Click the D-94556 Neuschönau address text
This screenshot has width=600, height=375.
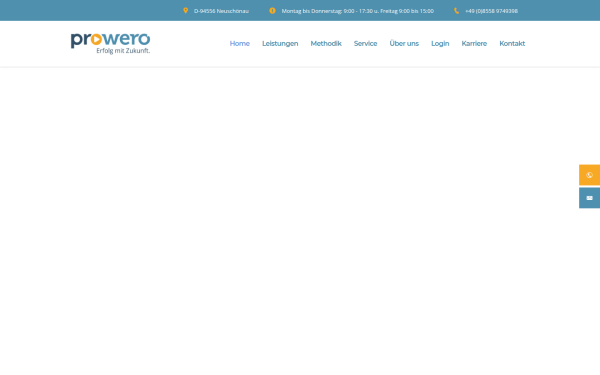pyautogui.click(x=221, y=11)
